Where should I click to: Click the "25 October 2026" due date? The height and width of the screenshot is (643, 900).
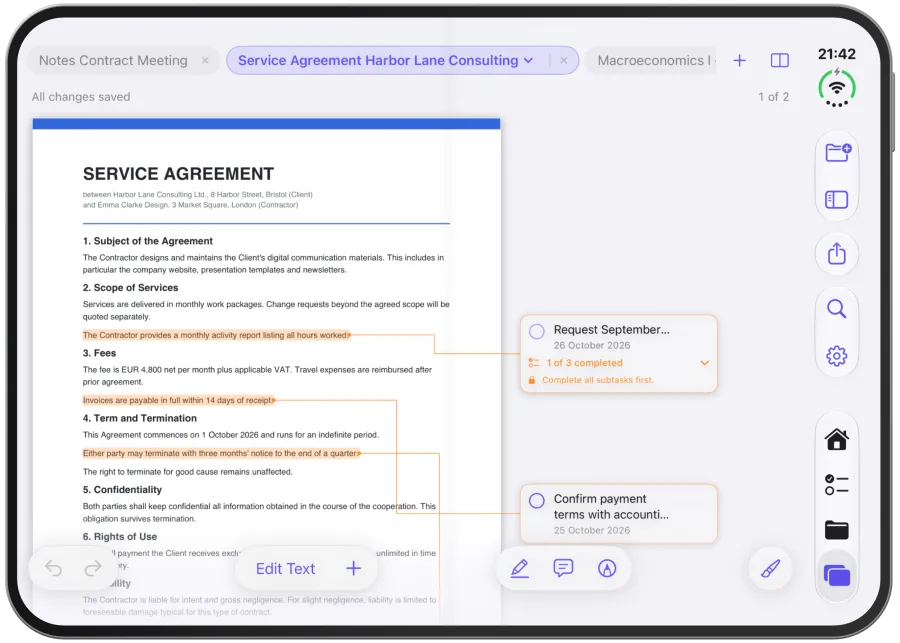point(592,530)
